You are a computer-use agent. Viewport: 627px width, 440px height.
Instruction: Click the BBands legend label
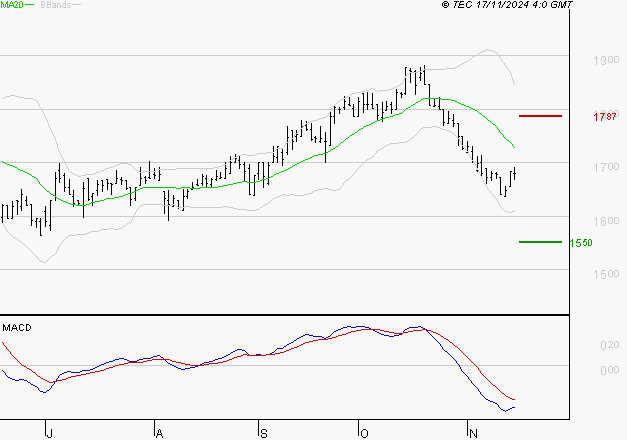(56, 5)
